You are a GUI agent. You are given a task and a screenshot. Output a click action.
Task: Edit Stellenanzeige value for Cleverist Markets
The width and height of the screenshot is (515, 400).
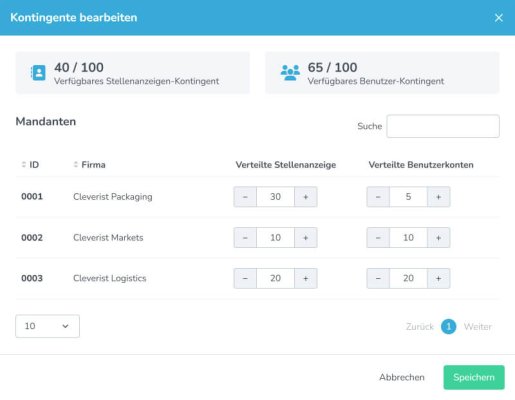point(275,238)
